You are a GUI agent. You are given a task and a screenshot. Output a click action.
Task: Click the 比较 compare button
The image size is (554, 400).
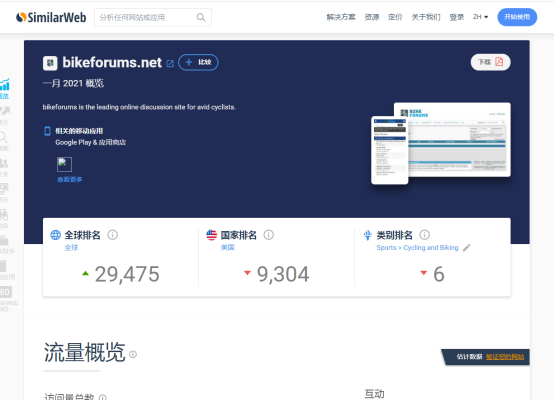coord(198,63)
